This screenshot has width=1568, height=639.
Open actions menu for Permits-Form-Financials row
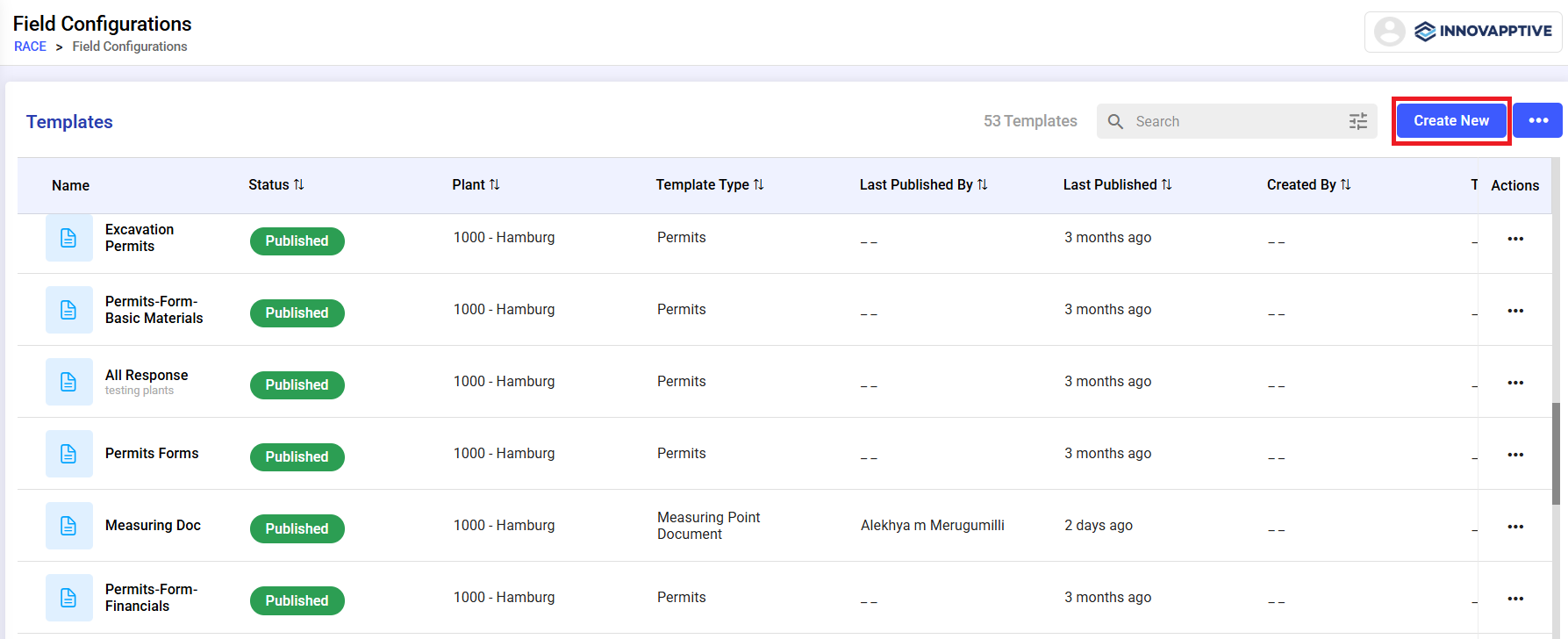click(x=1514, y=599)
